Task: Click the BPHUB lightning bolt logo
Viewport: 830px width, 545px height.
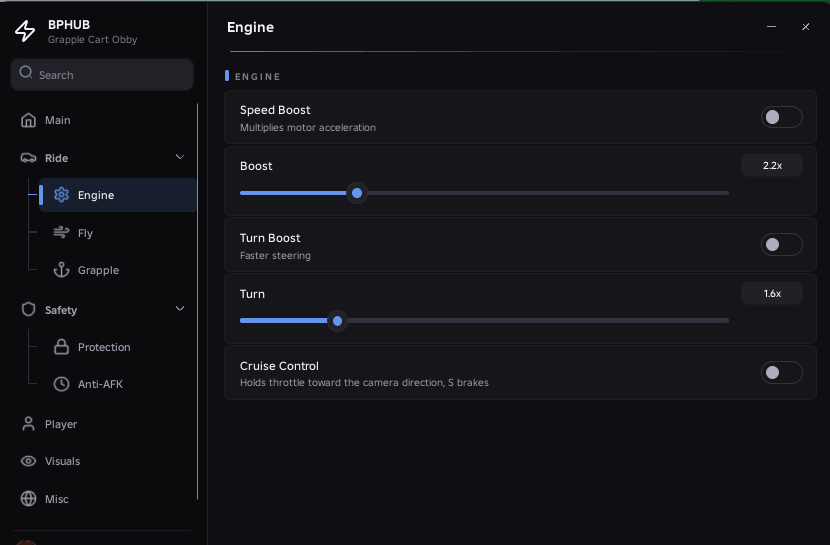Action: (x=25, y=31)
